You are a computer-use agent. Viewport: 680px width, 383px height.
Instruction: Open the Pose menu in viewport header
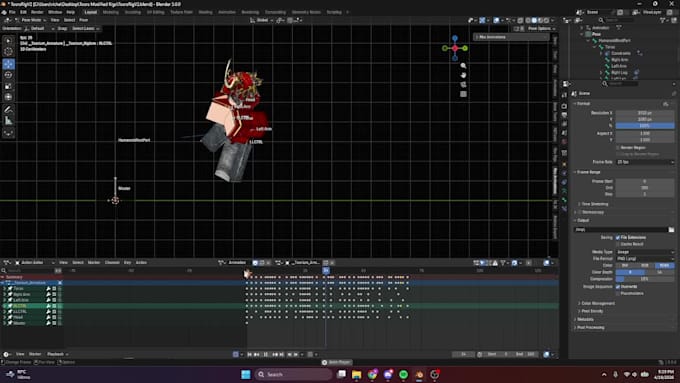[x=83, y=20]
